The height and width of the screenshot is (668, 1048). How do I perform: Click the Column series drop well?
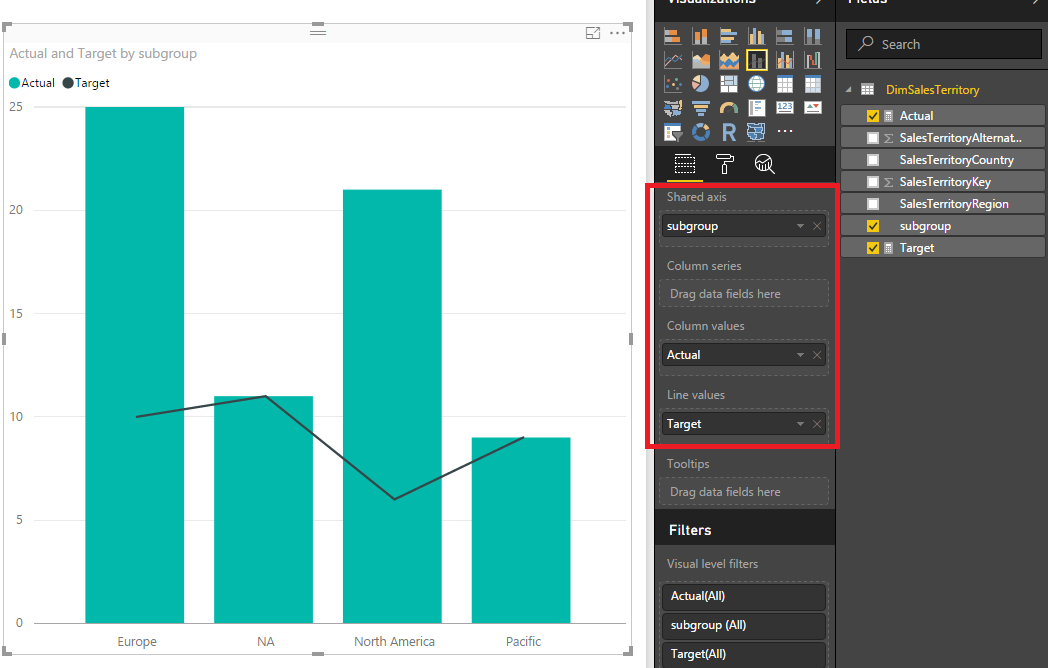pyautogui.click(x=744, y=294)
